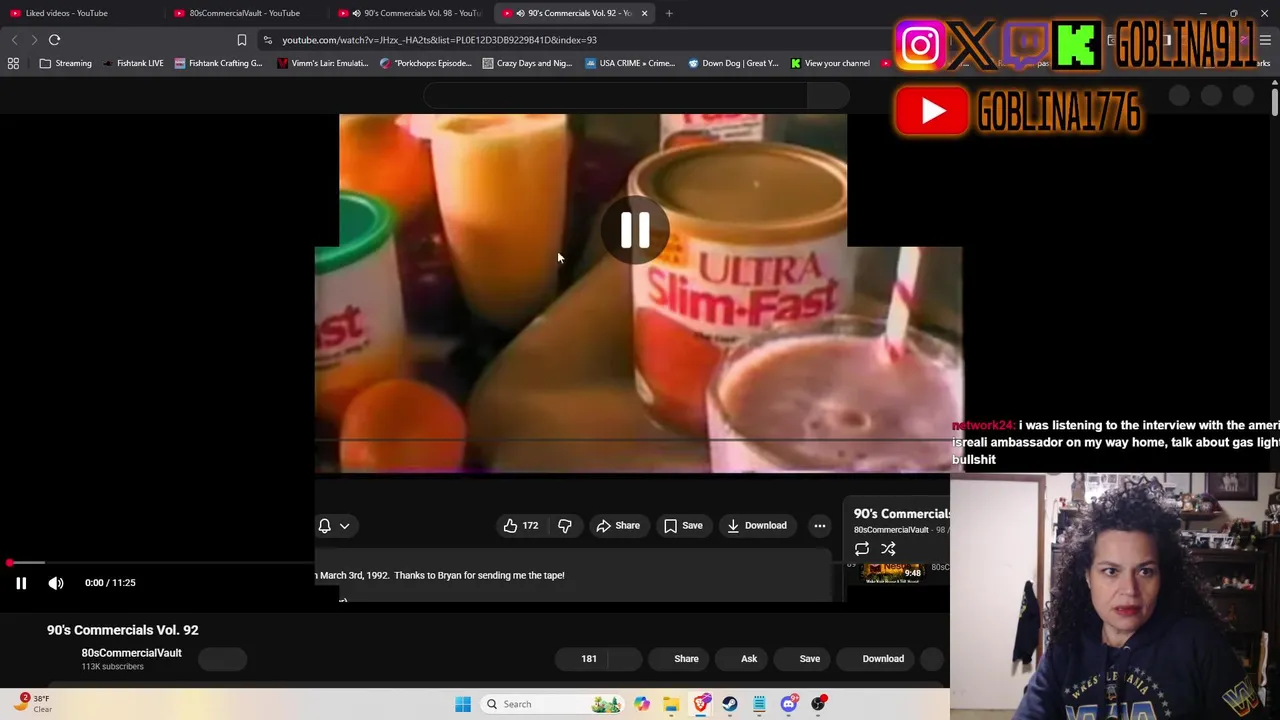Like the video with the thumbs-up showing 172

click(x=520, y=526)
